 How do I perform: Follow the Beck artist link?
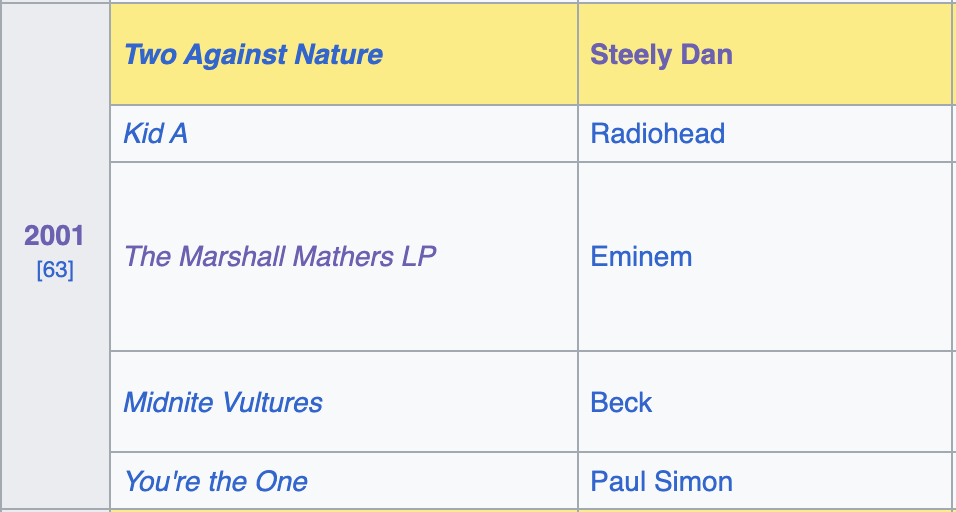pos(621,403)
